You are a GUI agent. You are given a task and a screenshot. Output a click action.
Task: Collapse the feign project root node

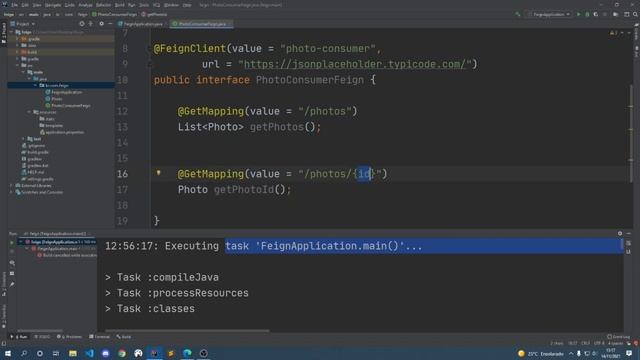pos(12,32)
